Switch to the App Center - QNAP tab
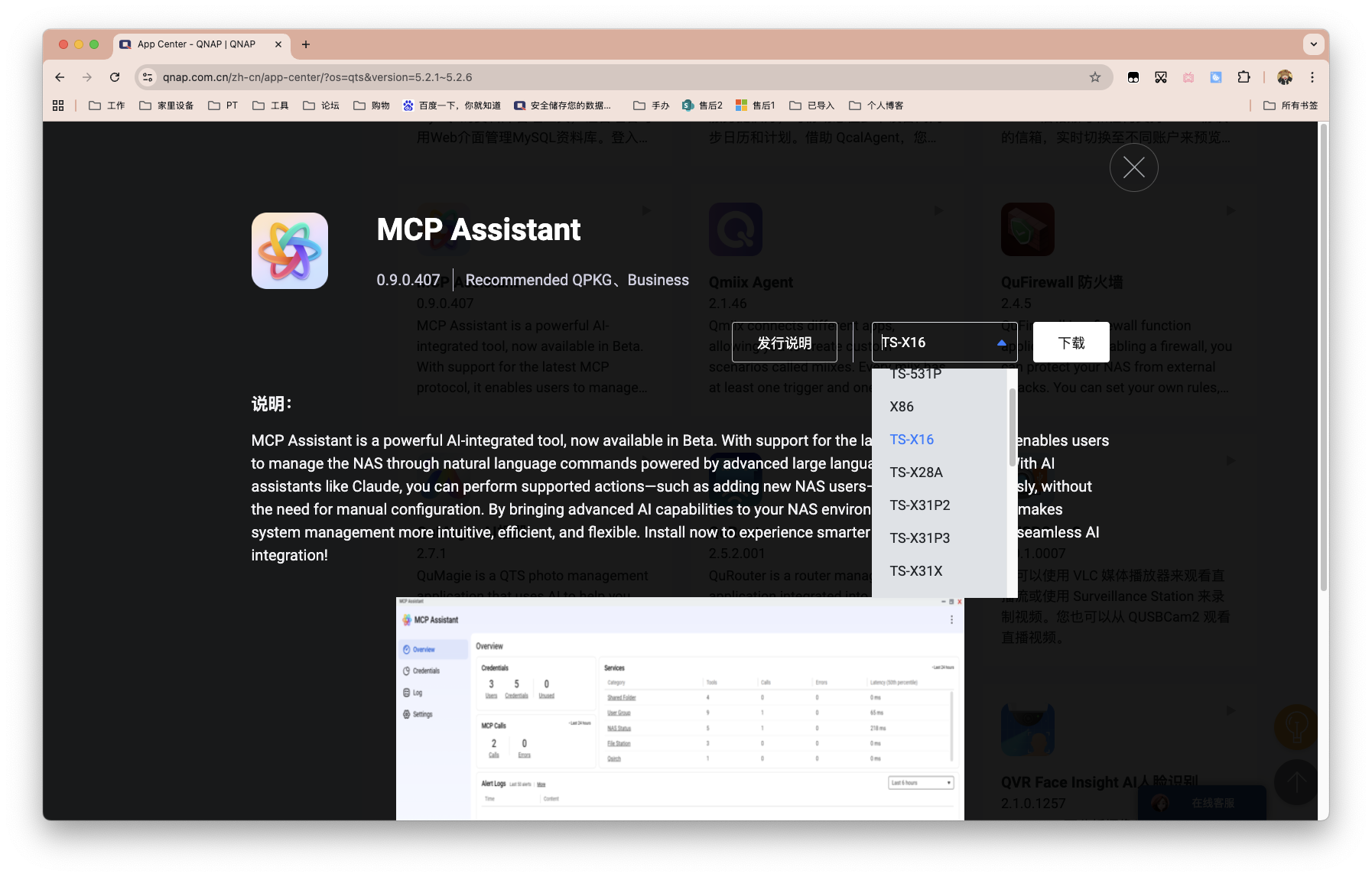This screenshot has width=1372, height=877. (197, 44)
